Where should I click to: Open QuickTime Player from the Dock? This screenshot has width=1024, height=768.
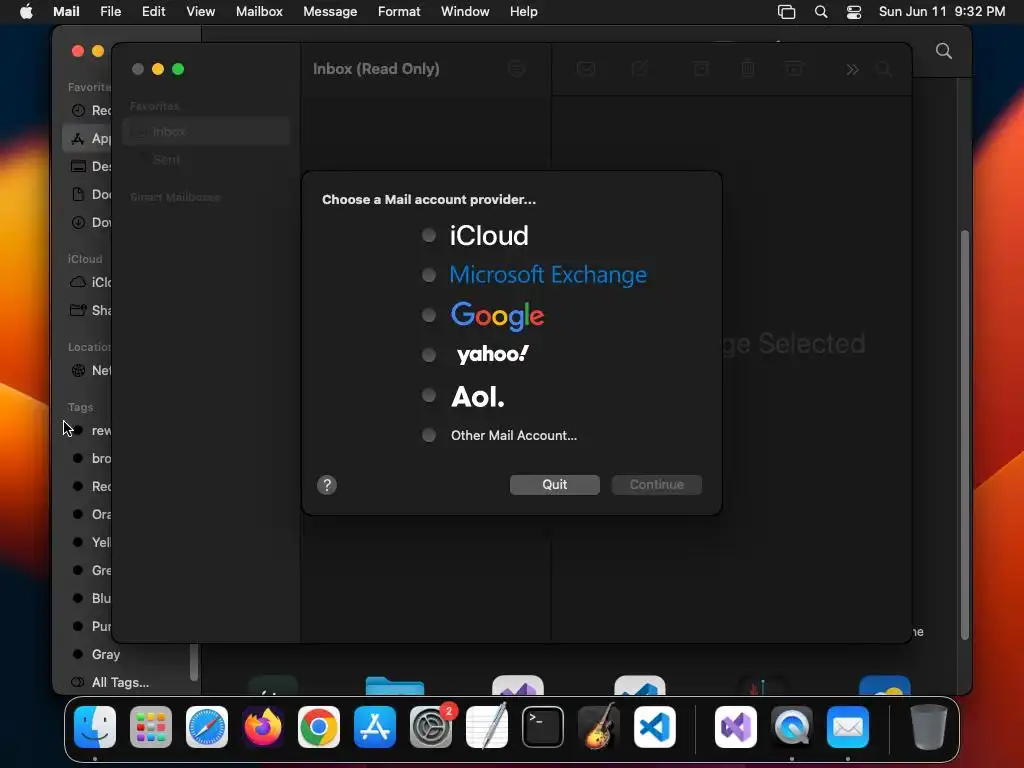click(x=792, y=727)
